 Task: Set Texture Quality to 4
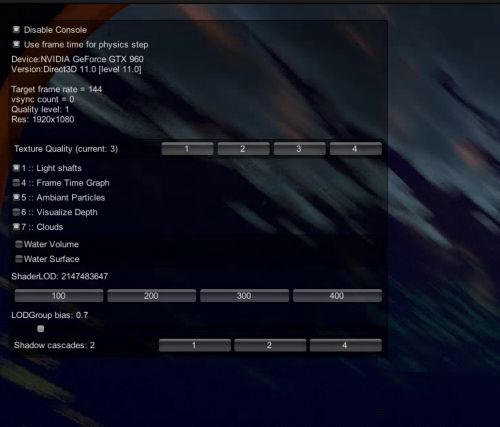pyautogui.click(x=355, y=149)
